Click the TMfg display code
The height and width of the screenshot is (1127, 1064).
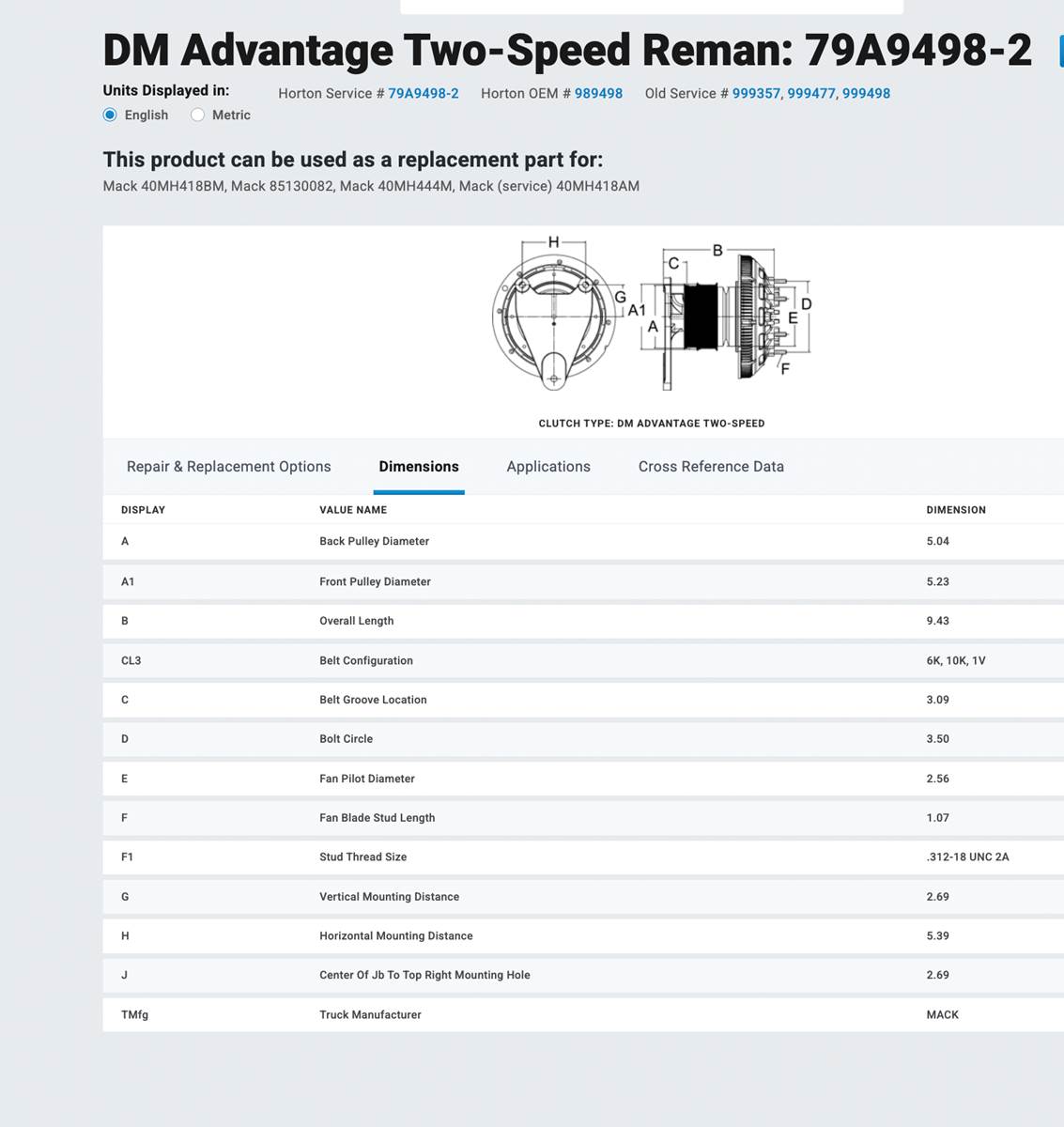coord(134,1014)
